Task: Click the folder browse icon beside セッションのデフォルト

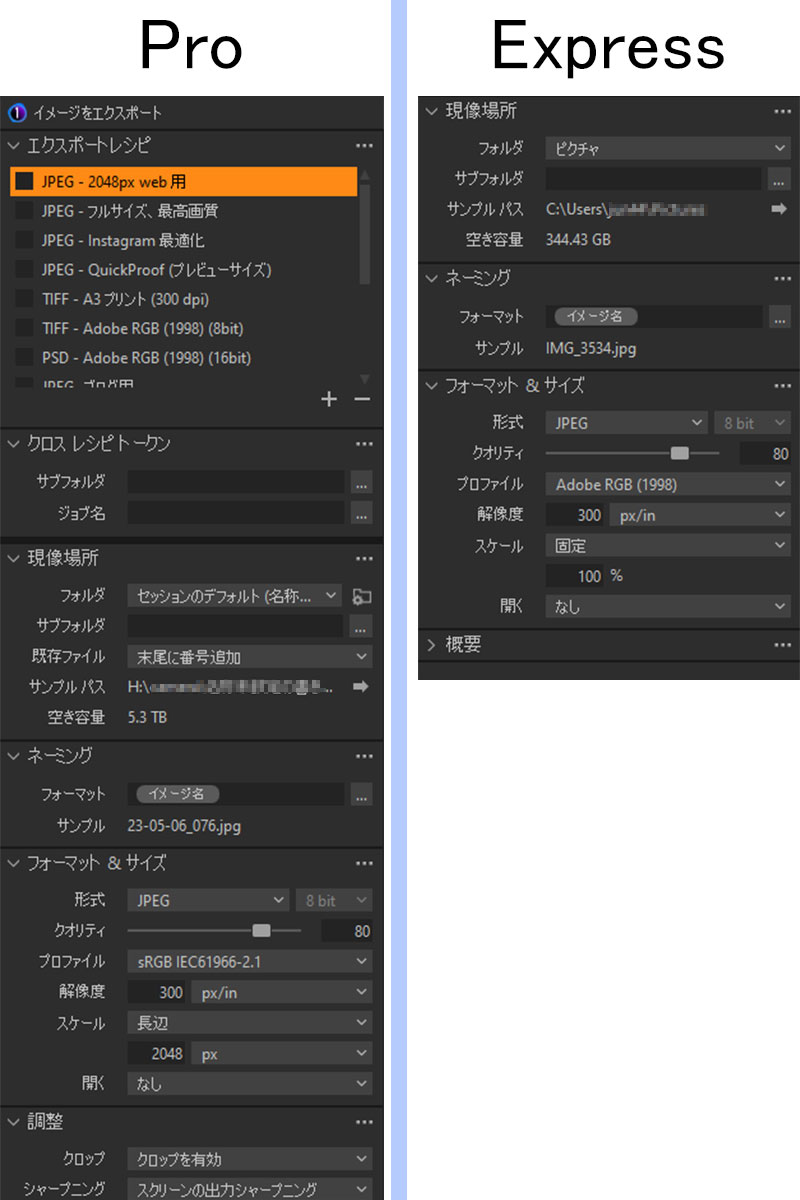Action: 364,596
